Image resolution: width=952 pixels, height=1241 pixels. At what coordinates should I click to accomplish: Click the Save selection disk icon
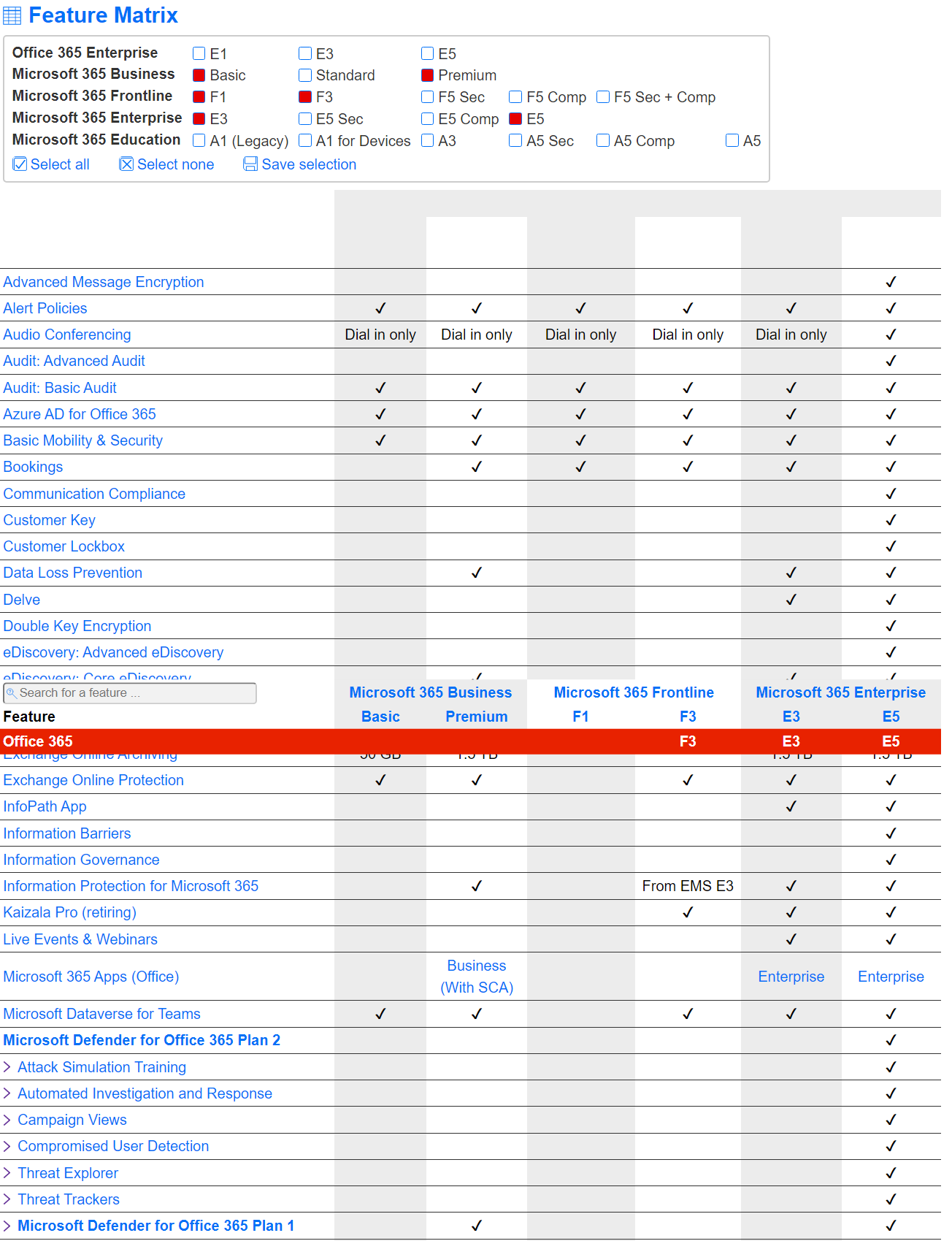(x=251, y=164)
